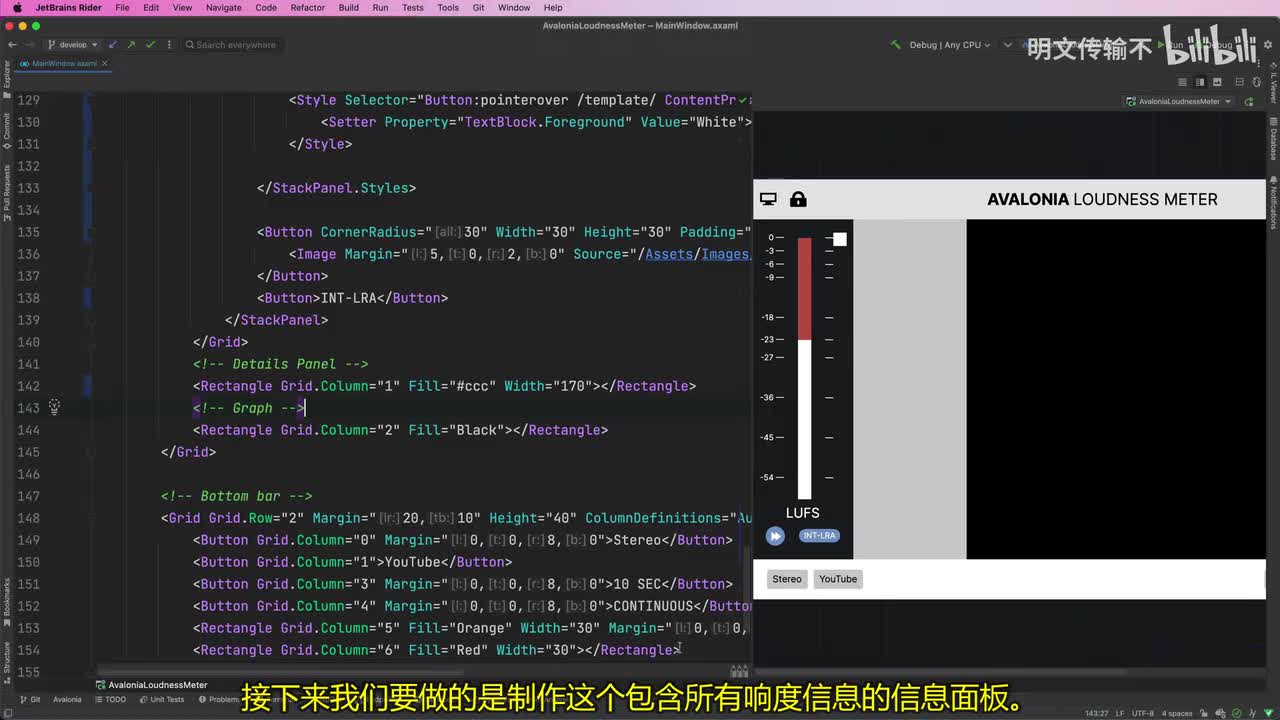Open the Git tool window tab
Image resolution: width=1280 pixels, height=720 pixels.
point(30,700)
